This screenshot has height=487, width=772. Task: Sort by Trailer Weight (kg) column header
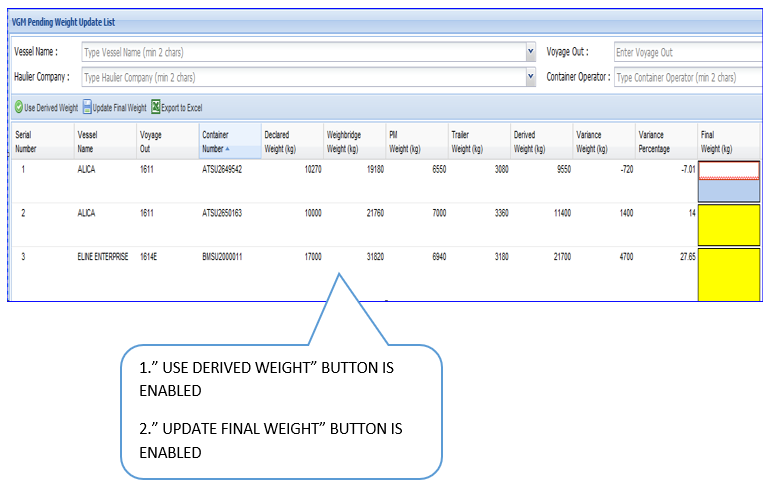click(x=479, y=141)
